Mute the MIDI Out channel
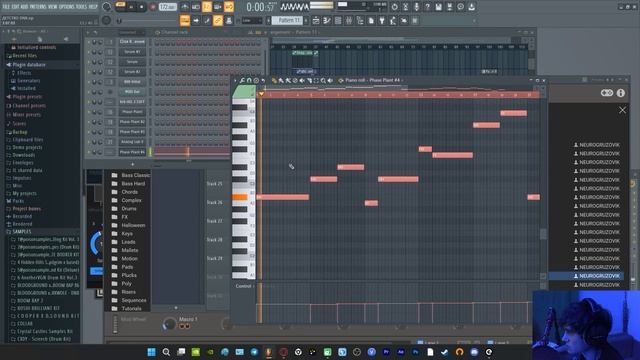 [x=89, y=92]
